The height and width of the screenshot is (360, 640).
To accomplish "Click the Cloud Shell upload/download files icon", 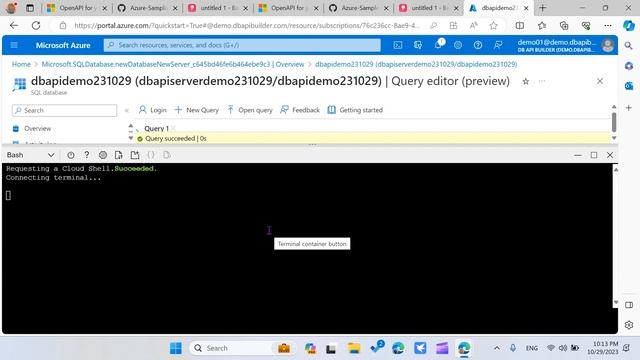I will 118,155.
